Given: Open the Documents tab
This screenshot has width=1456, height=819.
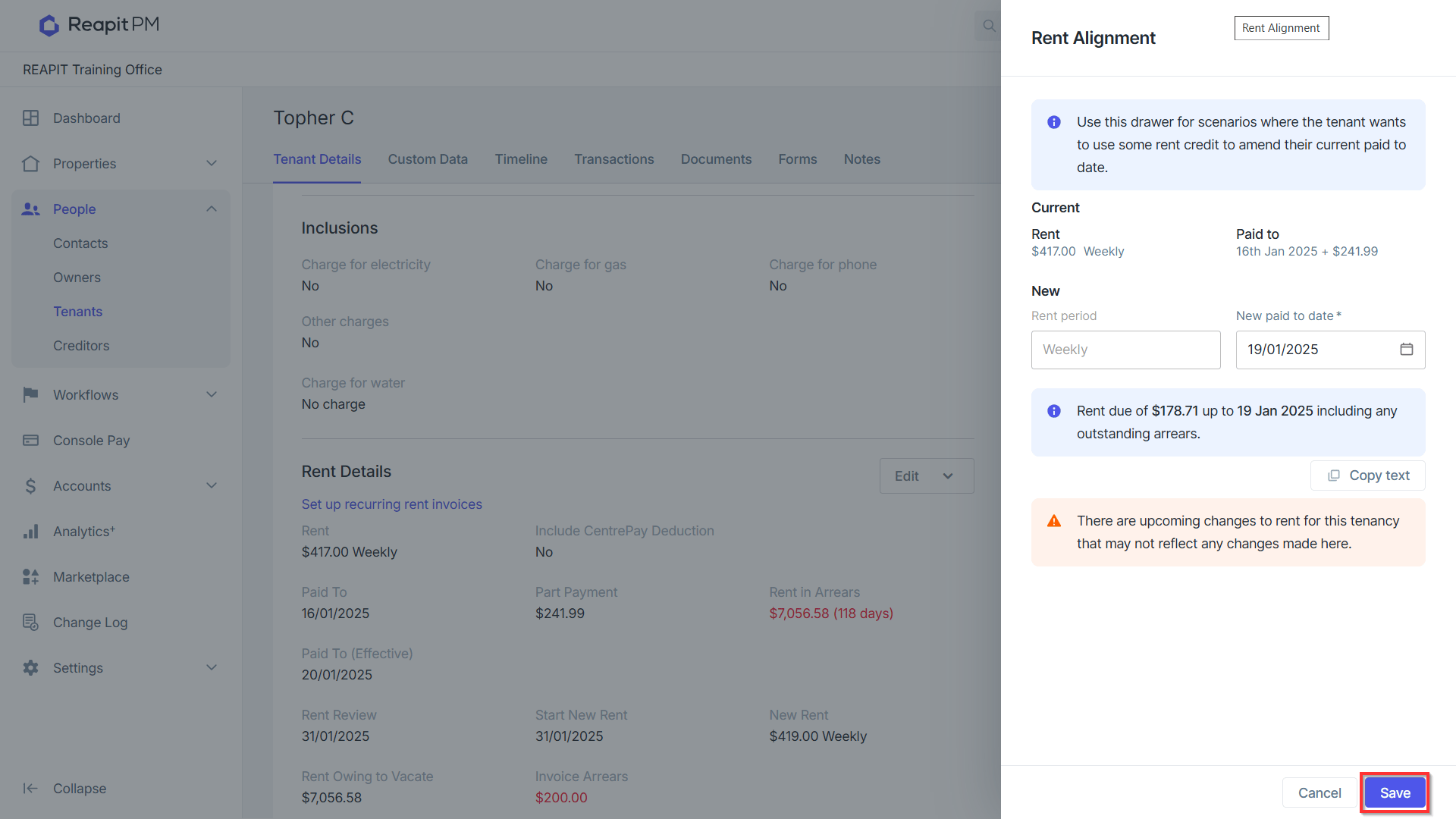Looking at the screenshot, I should tap(716, 159).
